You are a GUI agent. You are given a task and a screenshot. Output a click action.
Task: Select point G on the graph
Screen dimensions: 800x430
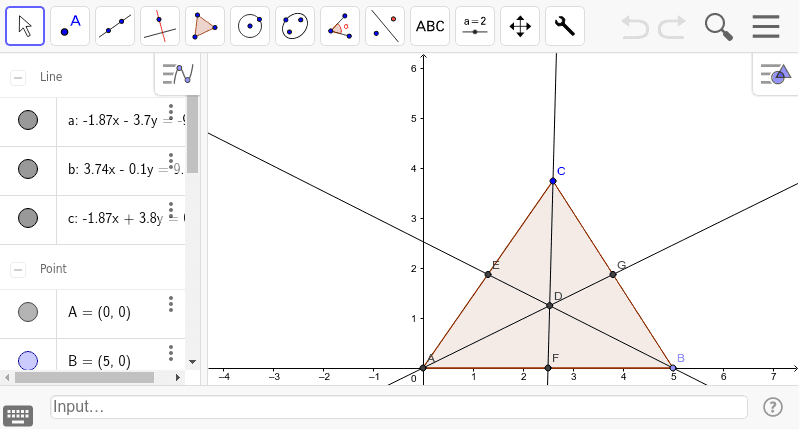pos(613,274)
